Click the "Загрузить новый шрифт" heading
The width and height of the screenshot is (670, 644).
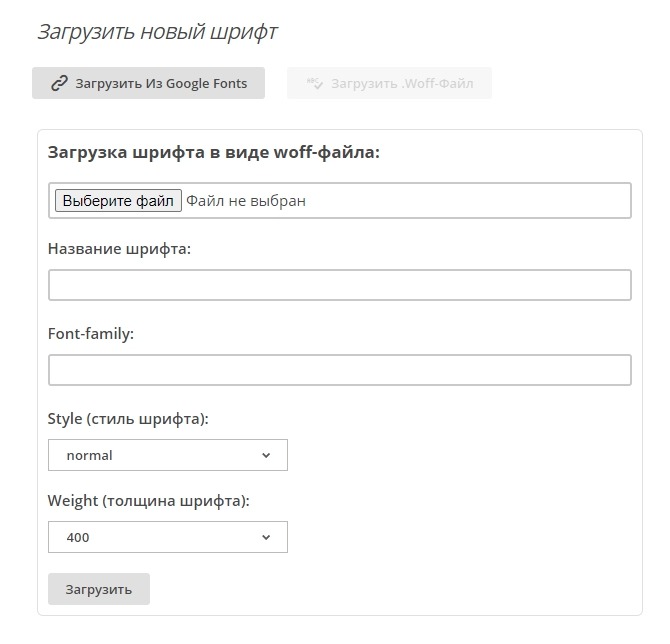click(x=157, y=32)
